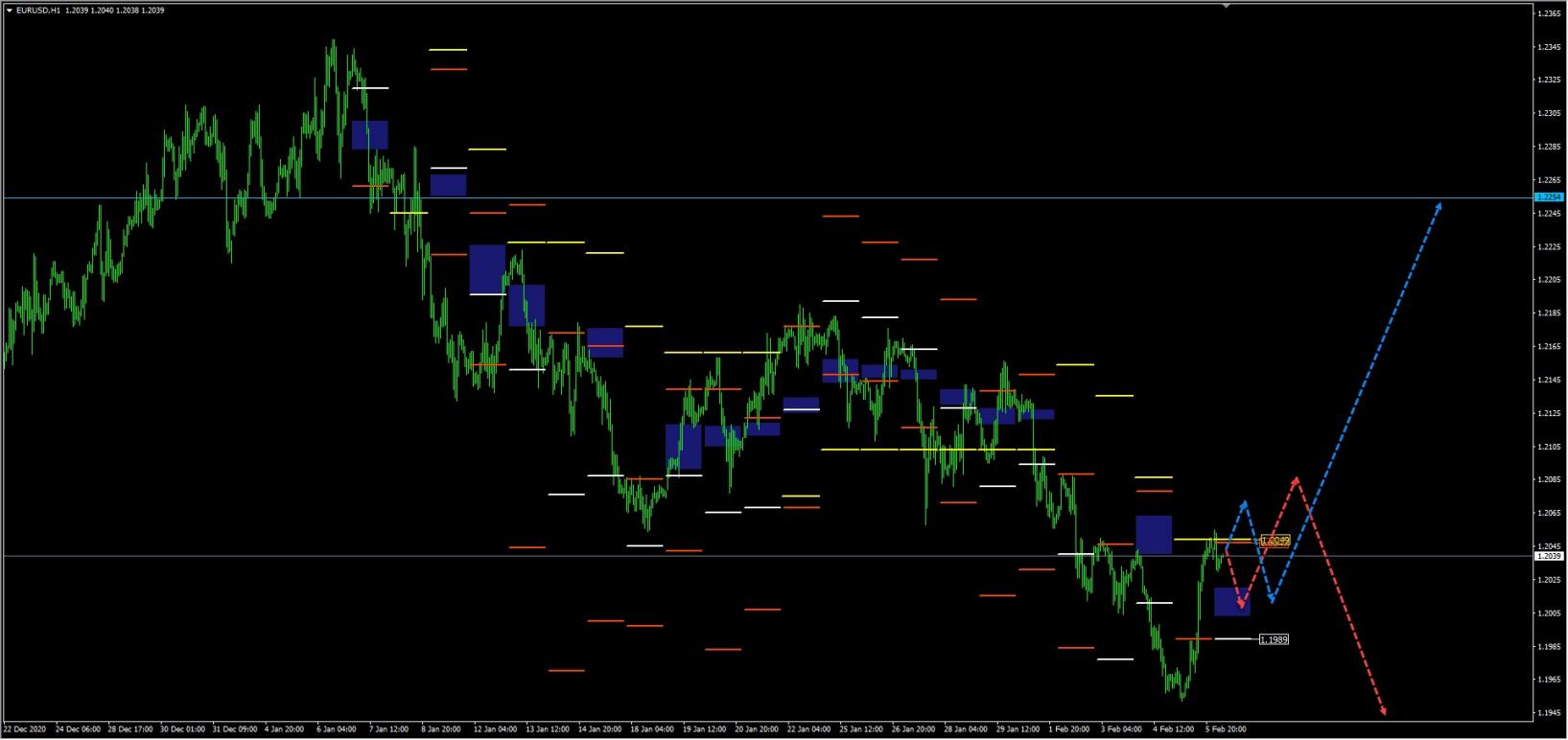Click the 14 Jan 20:00 time axis label
This screenshot has height=740, width=1568.
coord(601,729)
